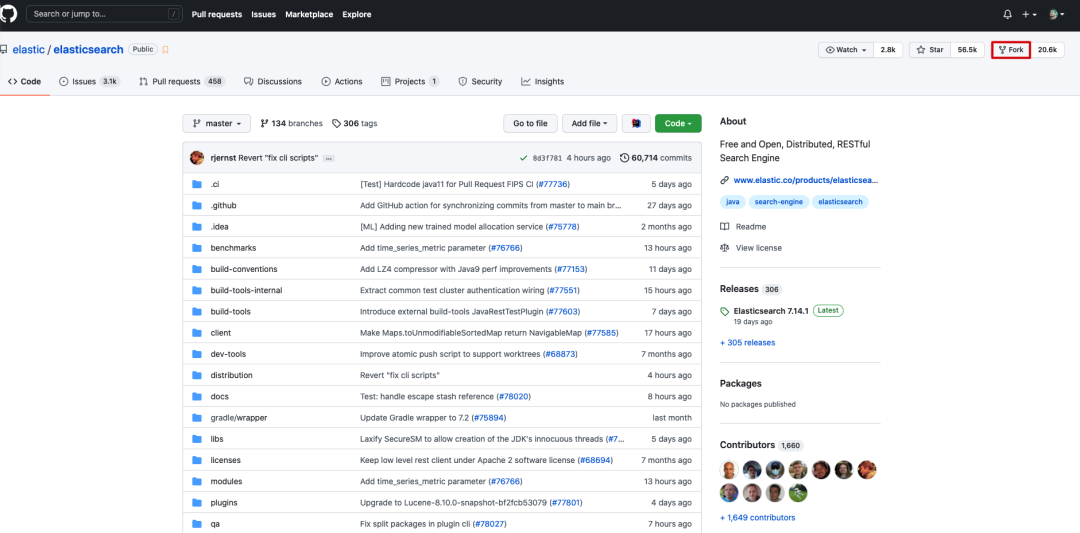View the 60,714 commits history
This screenshot has width=1080, height=533.
coord(656,158)
